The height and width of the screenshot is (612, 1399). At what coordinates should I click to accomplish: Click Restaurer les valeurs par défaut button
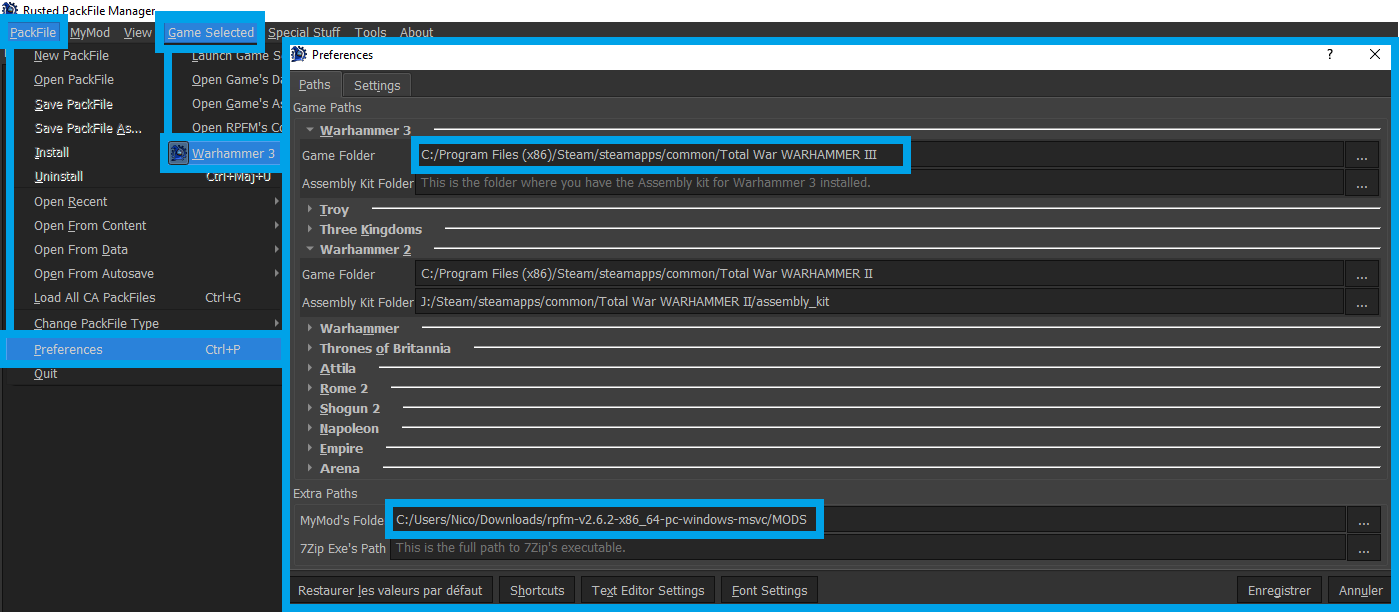pyautogui.click(x=390, y=590)
